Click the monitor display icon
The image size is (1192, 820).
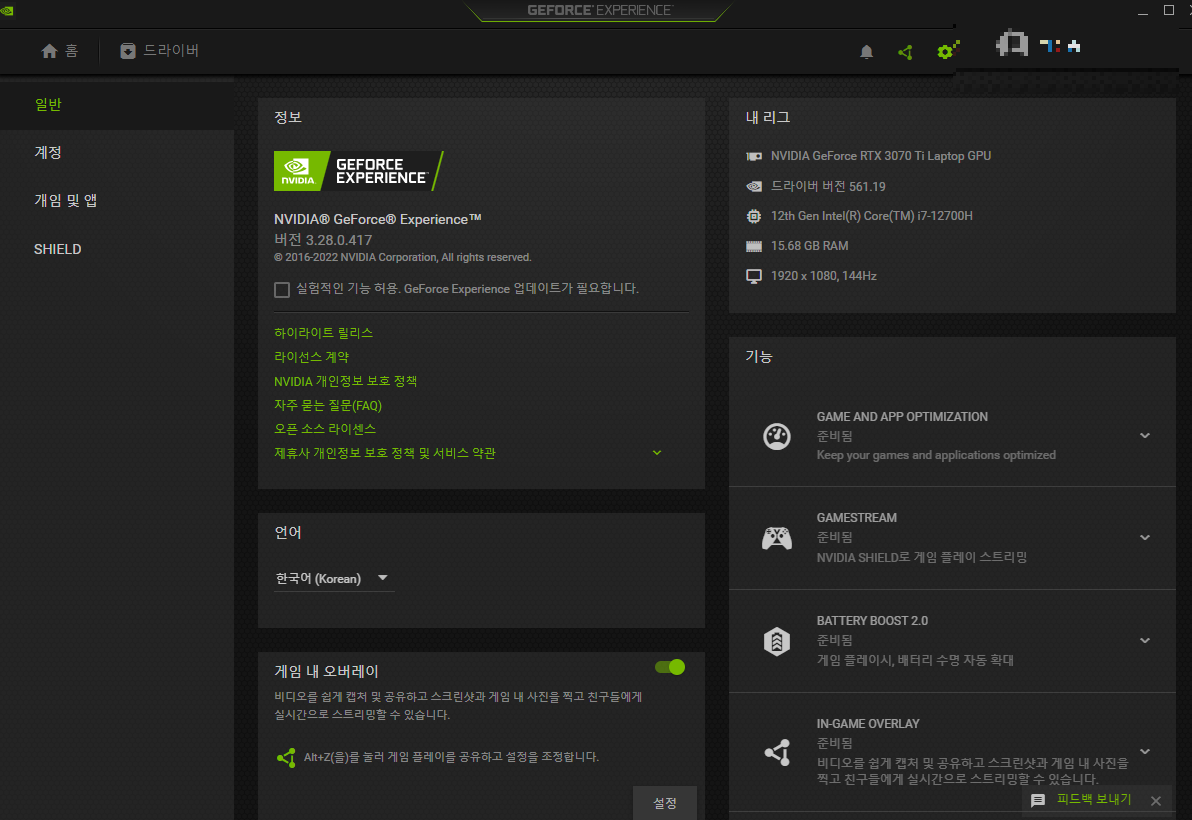753,277
